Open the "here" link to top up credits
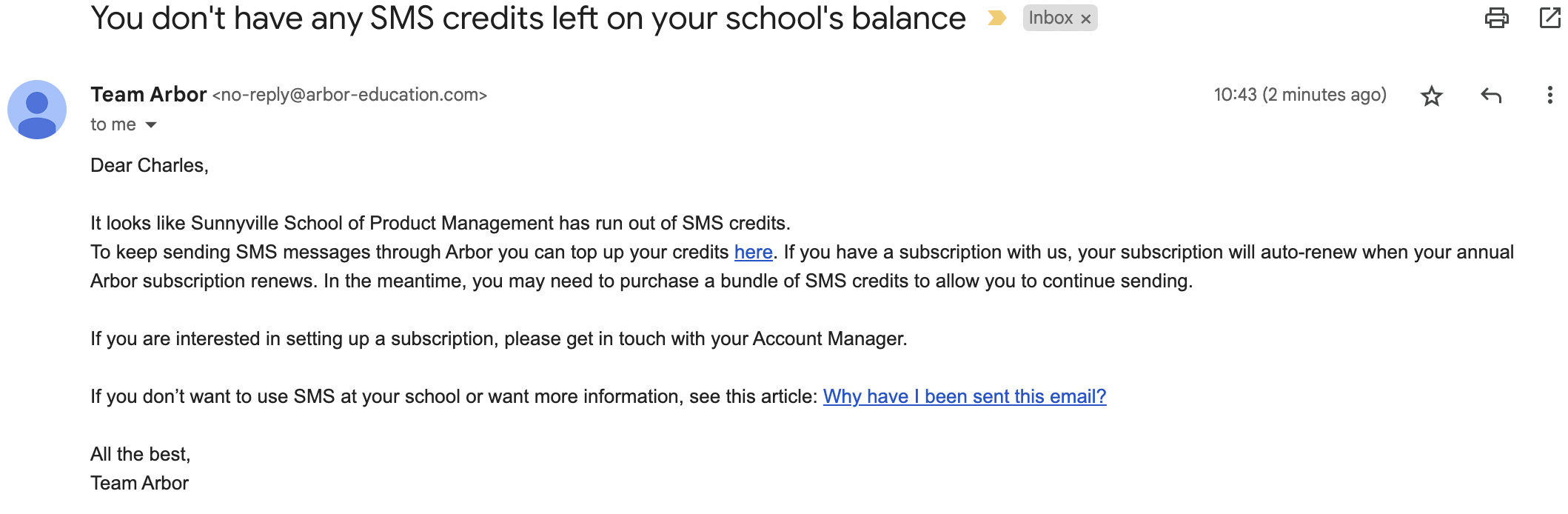The image size is (1568, 514). (753, 253)
